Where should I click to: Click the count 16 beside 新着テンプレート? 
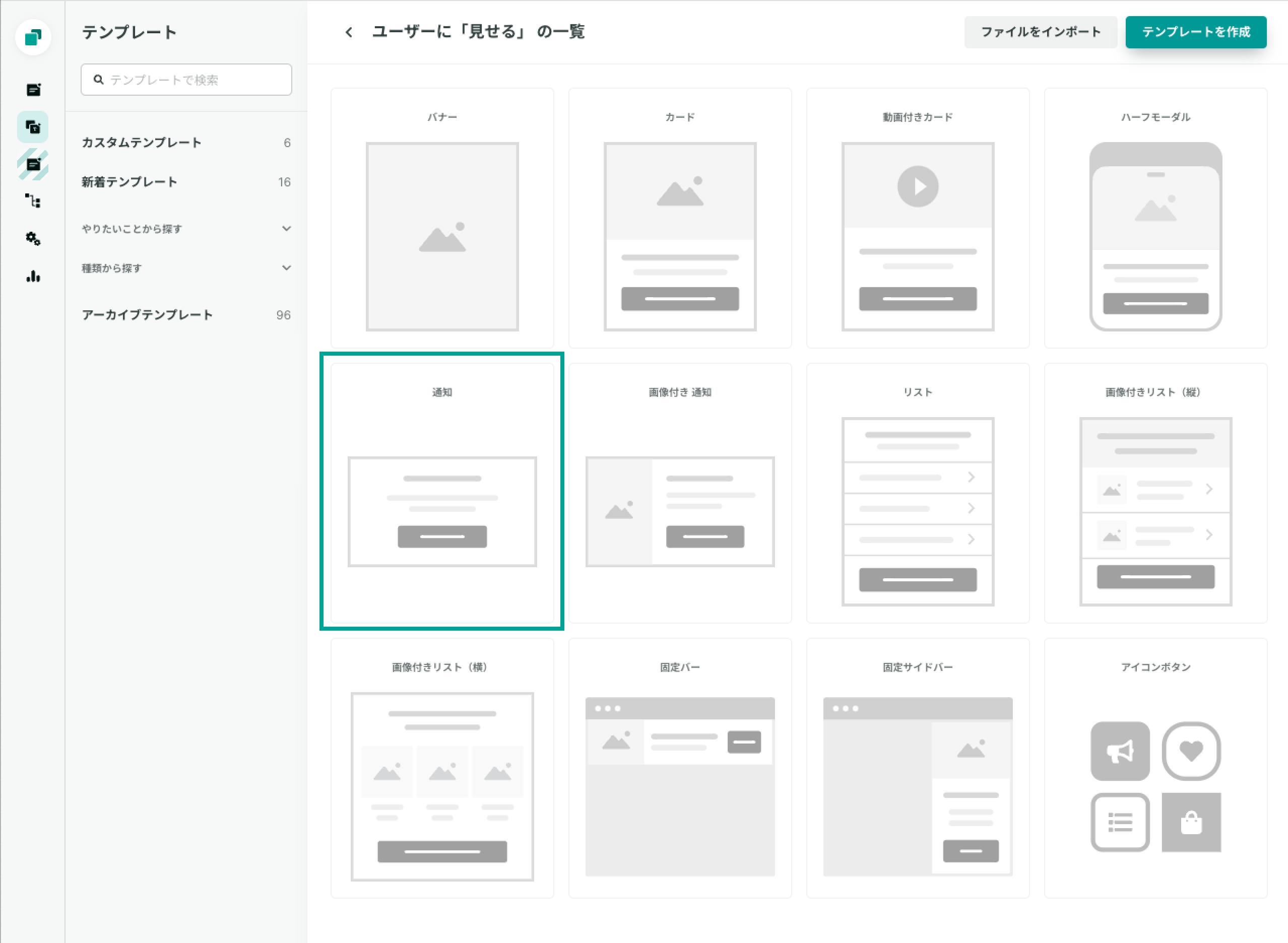click(x=284, y=182)
